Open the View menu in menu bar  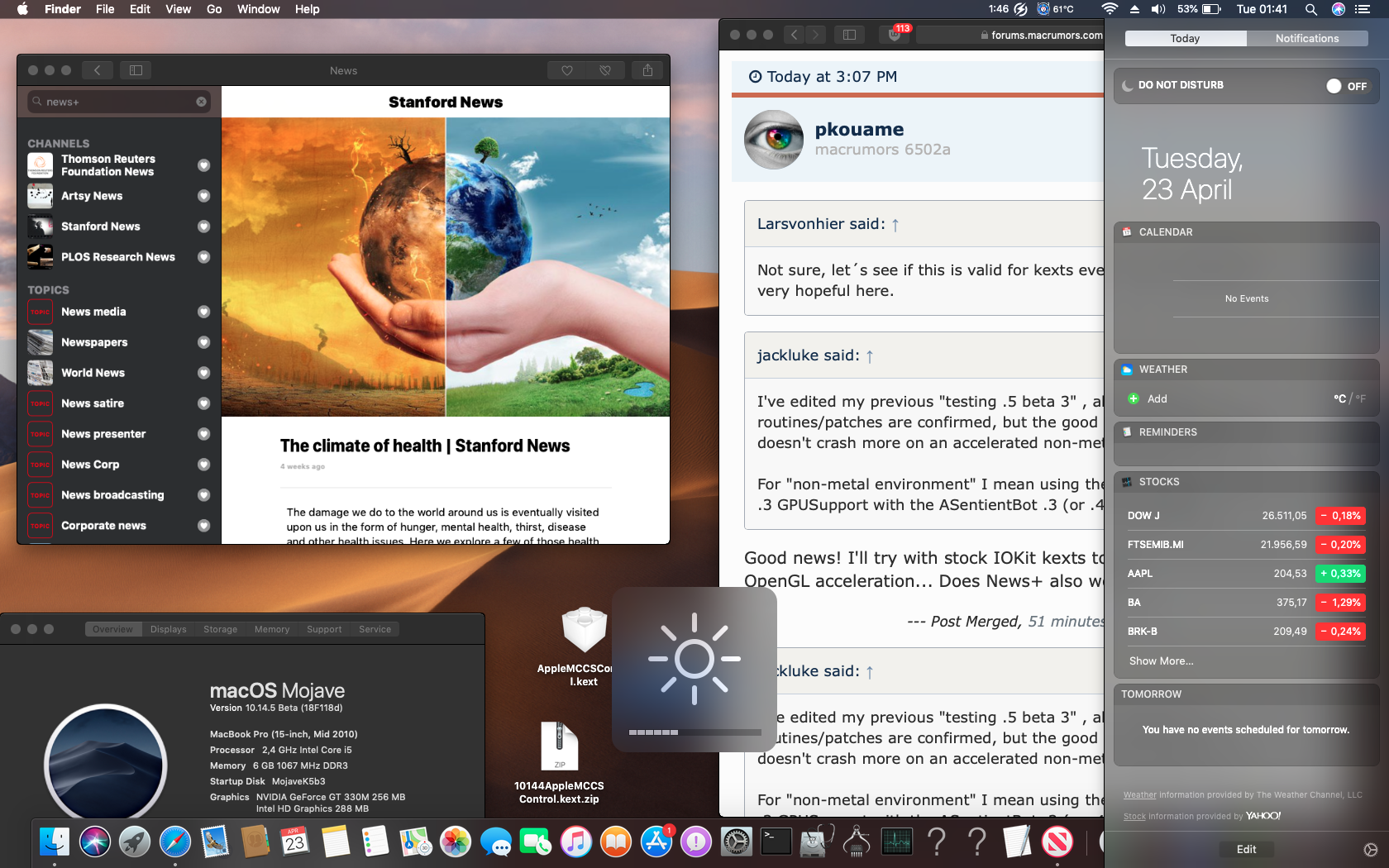178,9
